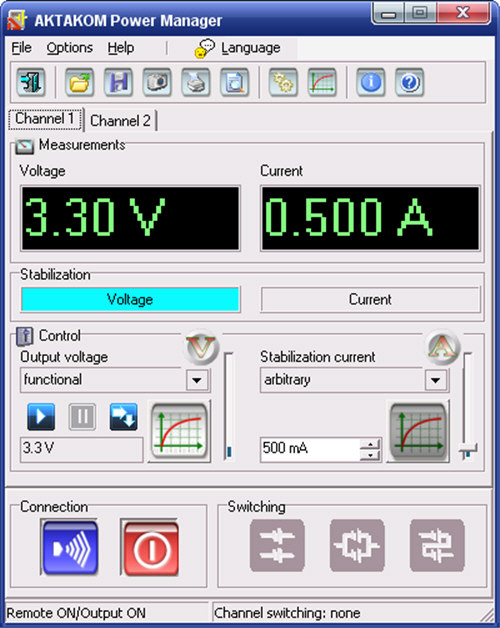500x628 pixels.
Task: Click the blue Connection connect button
Action: [70, 548]
